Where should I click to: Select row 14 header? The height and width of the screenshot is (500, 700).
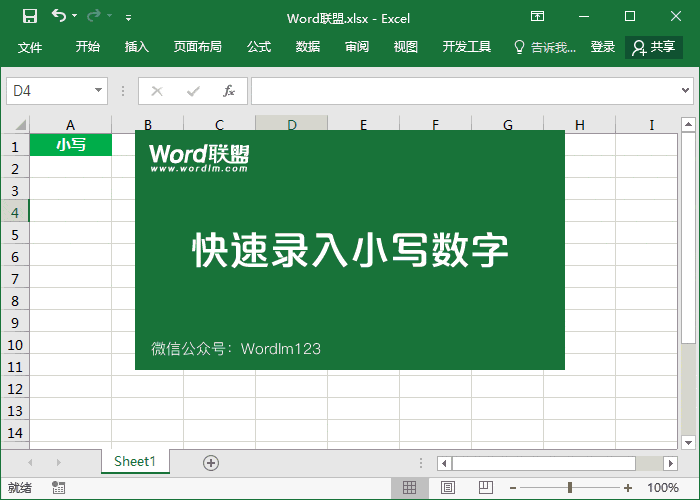[15, 432]
